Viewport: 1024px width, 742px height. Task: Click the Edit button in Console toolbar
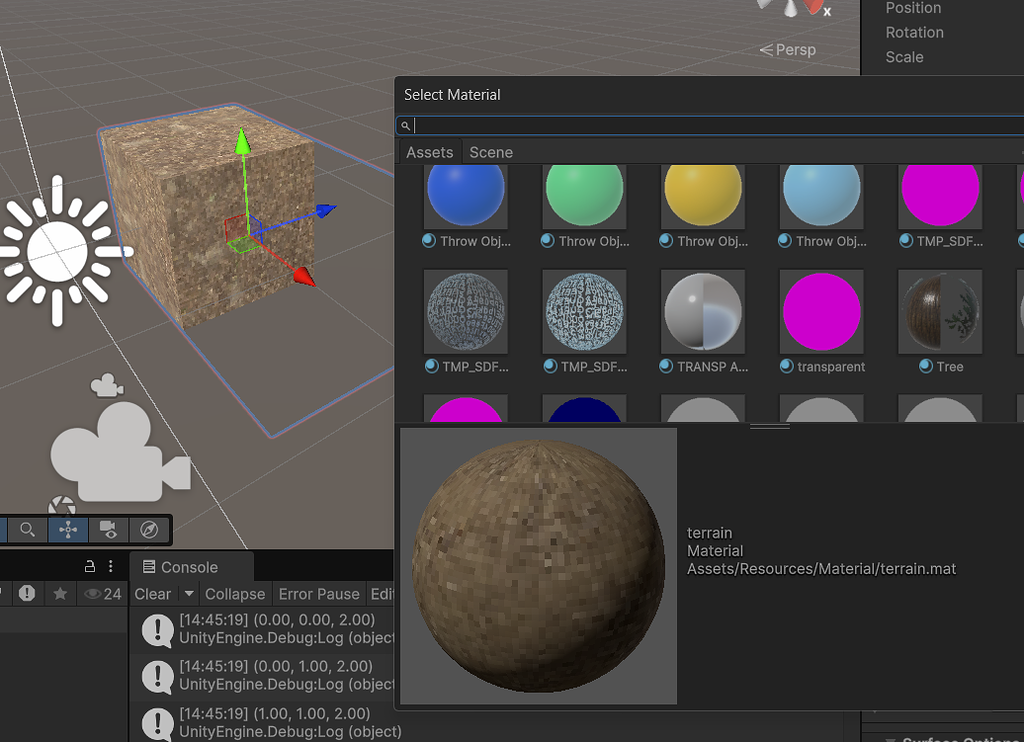[383, 593]
